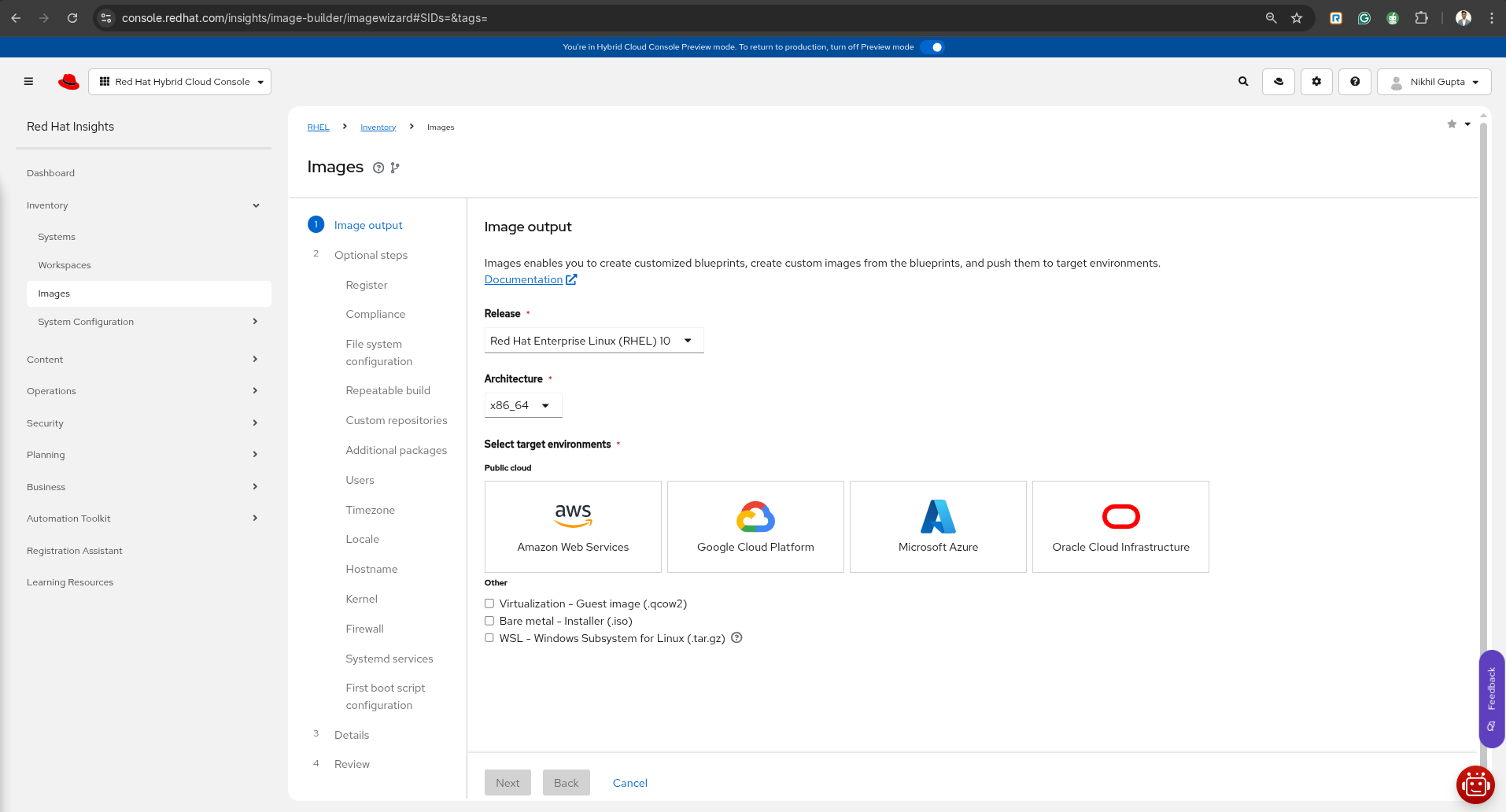1506x812 pixels.
Task: Open the Chrome three-dot menu
Action: point(1492,18)
